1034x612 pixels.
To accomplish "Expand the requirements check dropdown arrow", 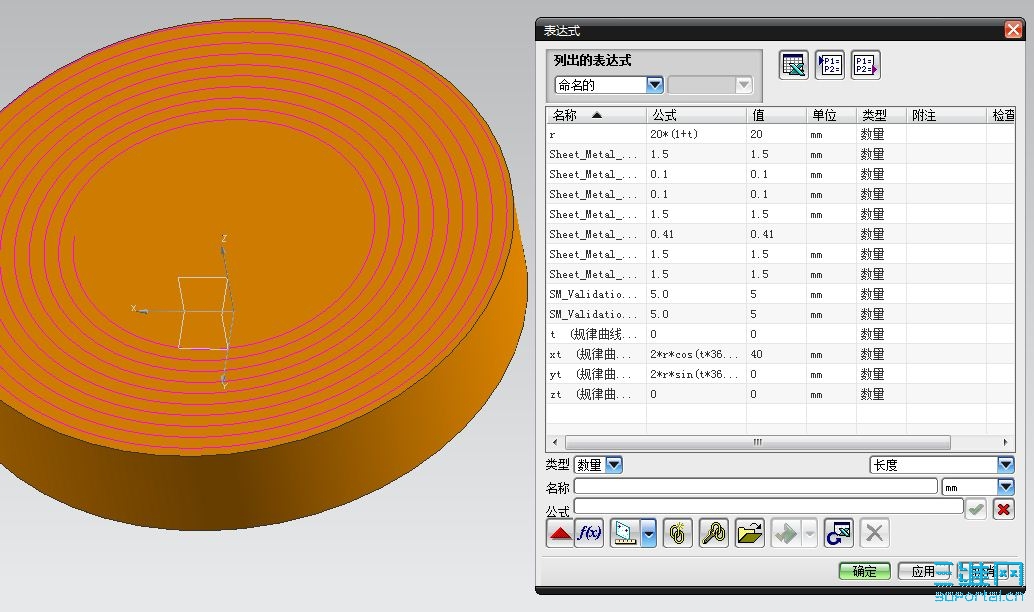I will pyautogui.click(x=810, y=533).
